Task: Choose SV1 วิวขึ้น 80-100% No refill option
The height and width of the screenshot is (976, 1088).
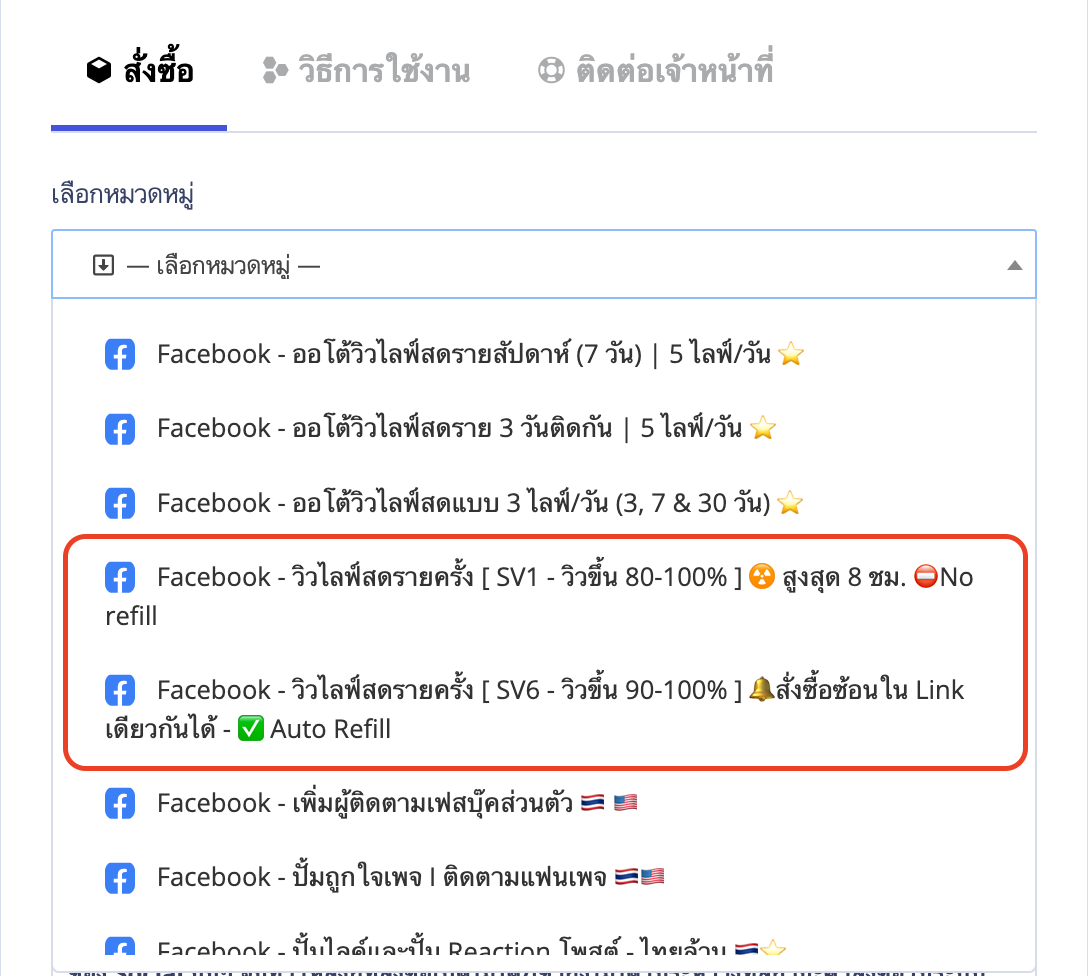Action: [544, 596]
